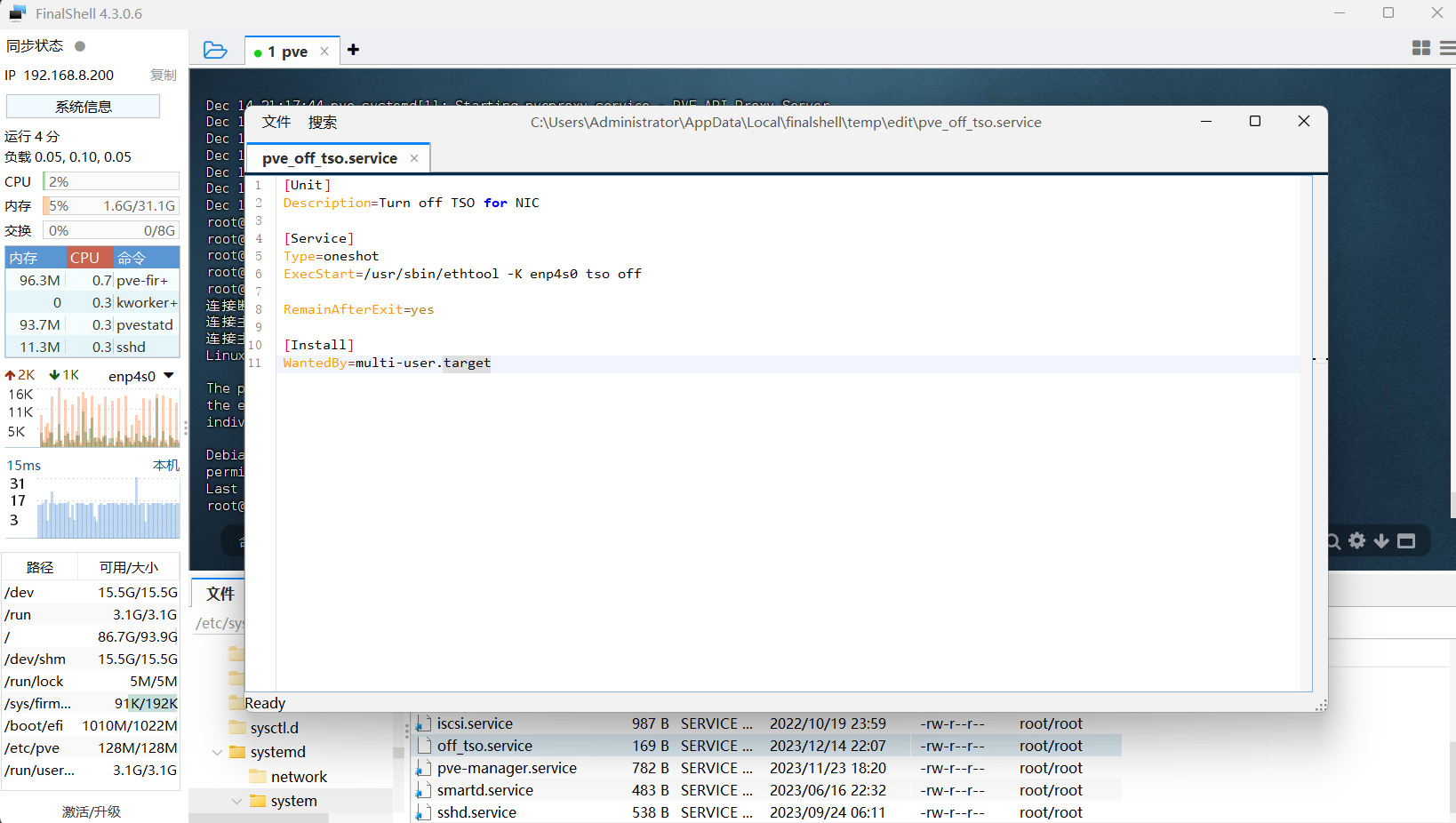The width and height of the screenshot is (1456, 823).
Task: Open the connection manager folder icon
Action: [x=215, y=50]
